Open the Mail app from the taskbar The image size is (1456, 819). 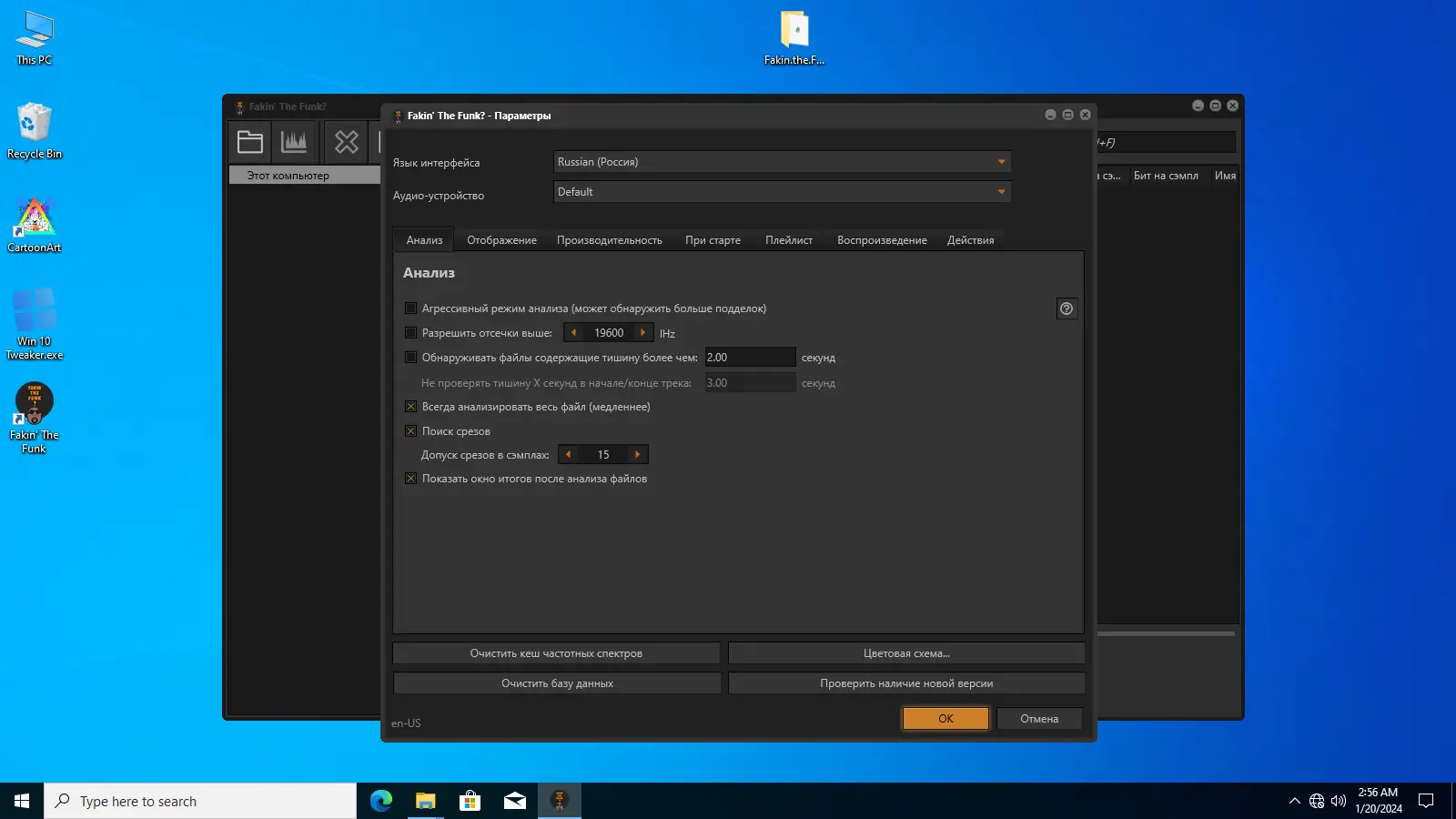click(x=515, y=801)
